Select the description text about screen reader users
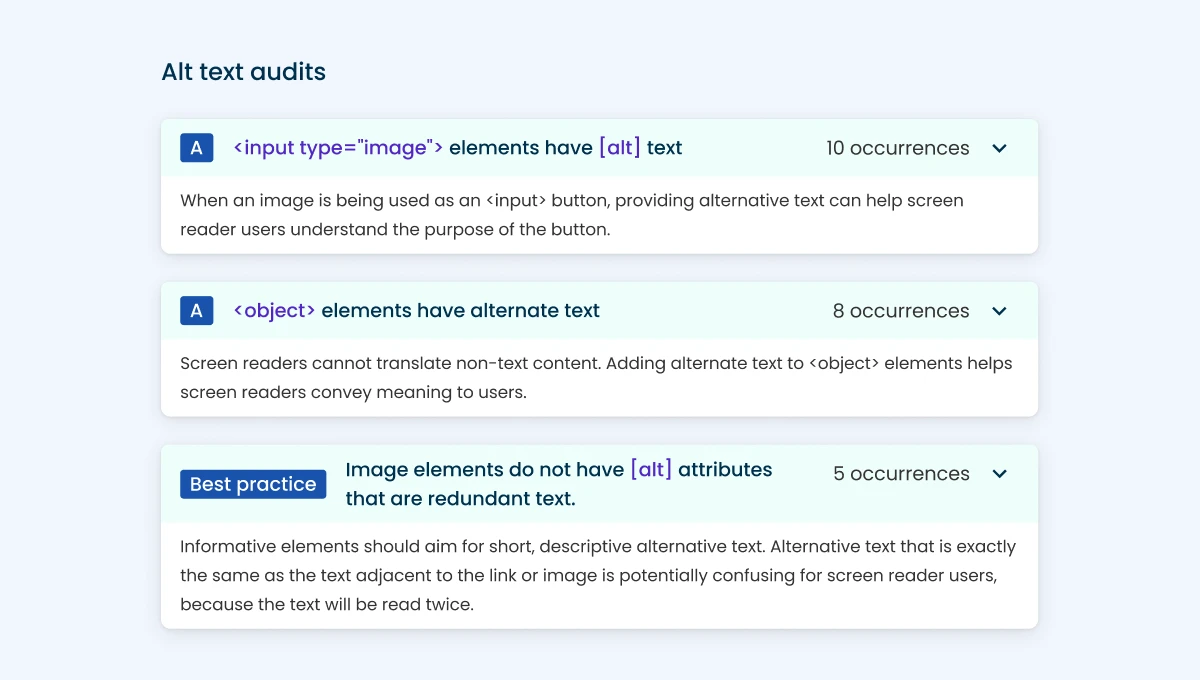Screen dimensions: 1200x680 click(x=570, y=214)
